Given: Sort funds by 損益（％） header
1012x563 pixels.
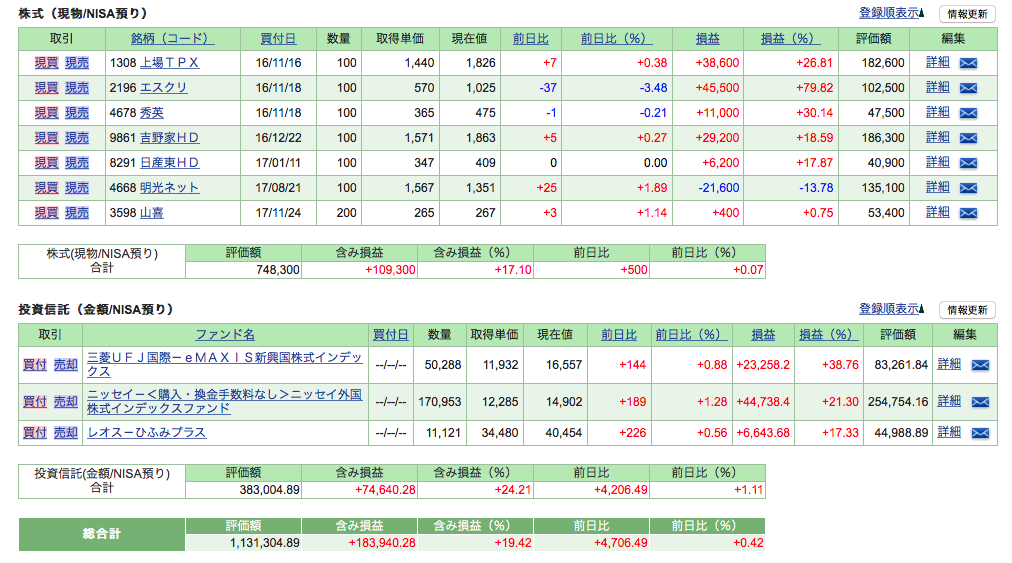Looking at the screenshot, I should click(829, 334).
